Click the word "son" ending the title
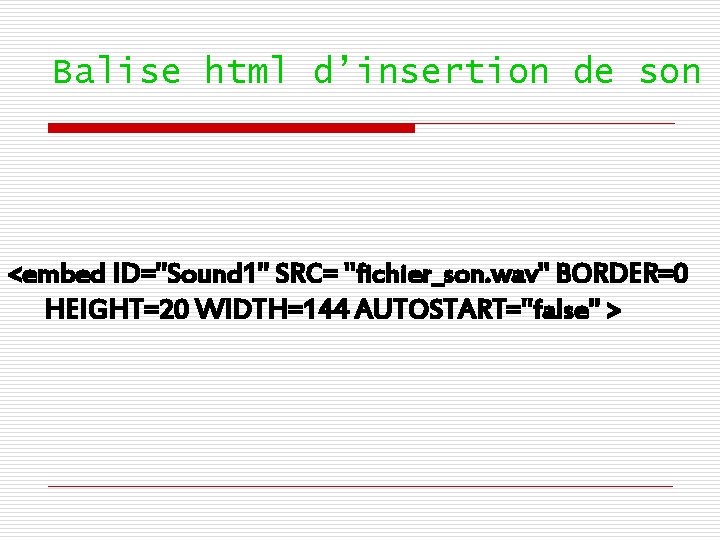This screenshot has width=720, height=540. tap(670, 73)
